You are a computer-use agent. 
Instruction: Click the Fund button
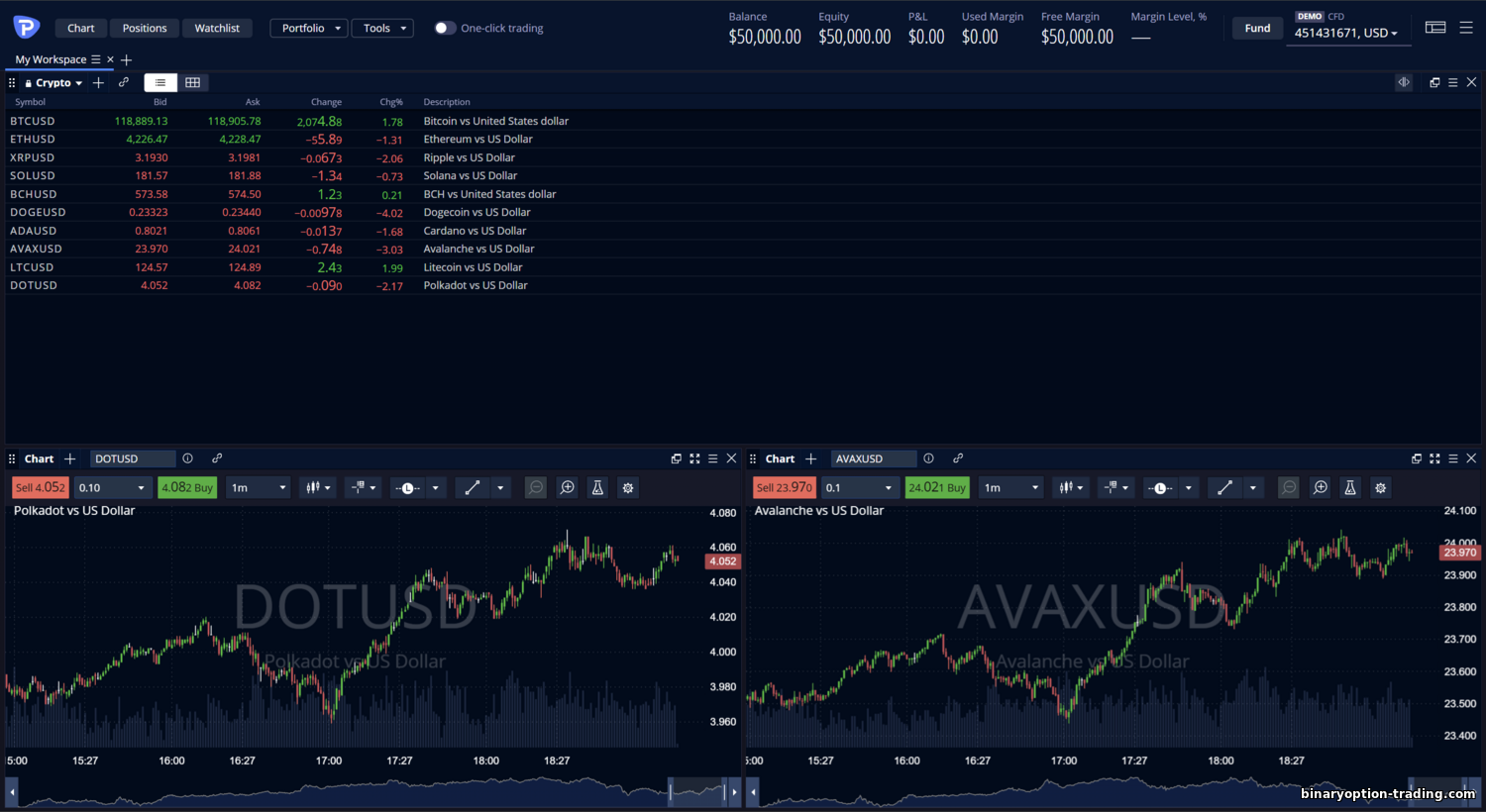[x=1257, y=28]
